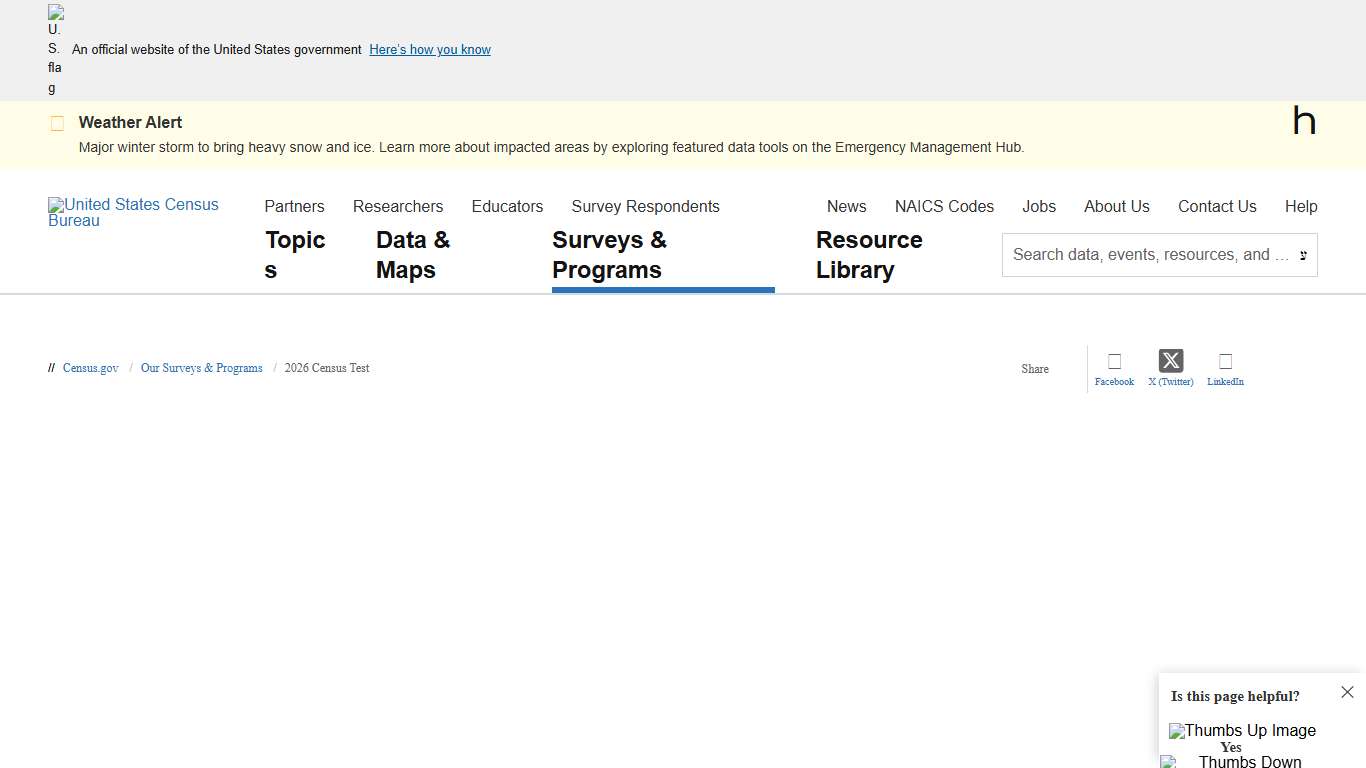Screen dimensions: 1366x768
Task: Navigate to Our Surveys & Programs breadcrumb
Action: tap(201, 368)
